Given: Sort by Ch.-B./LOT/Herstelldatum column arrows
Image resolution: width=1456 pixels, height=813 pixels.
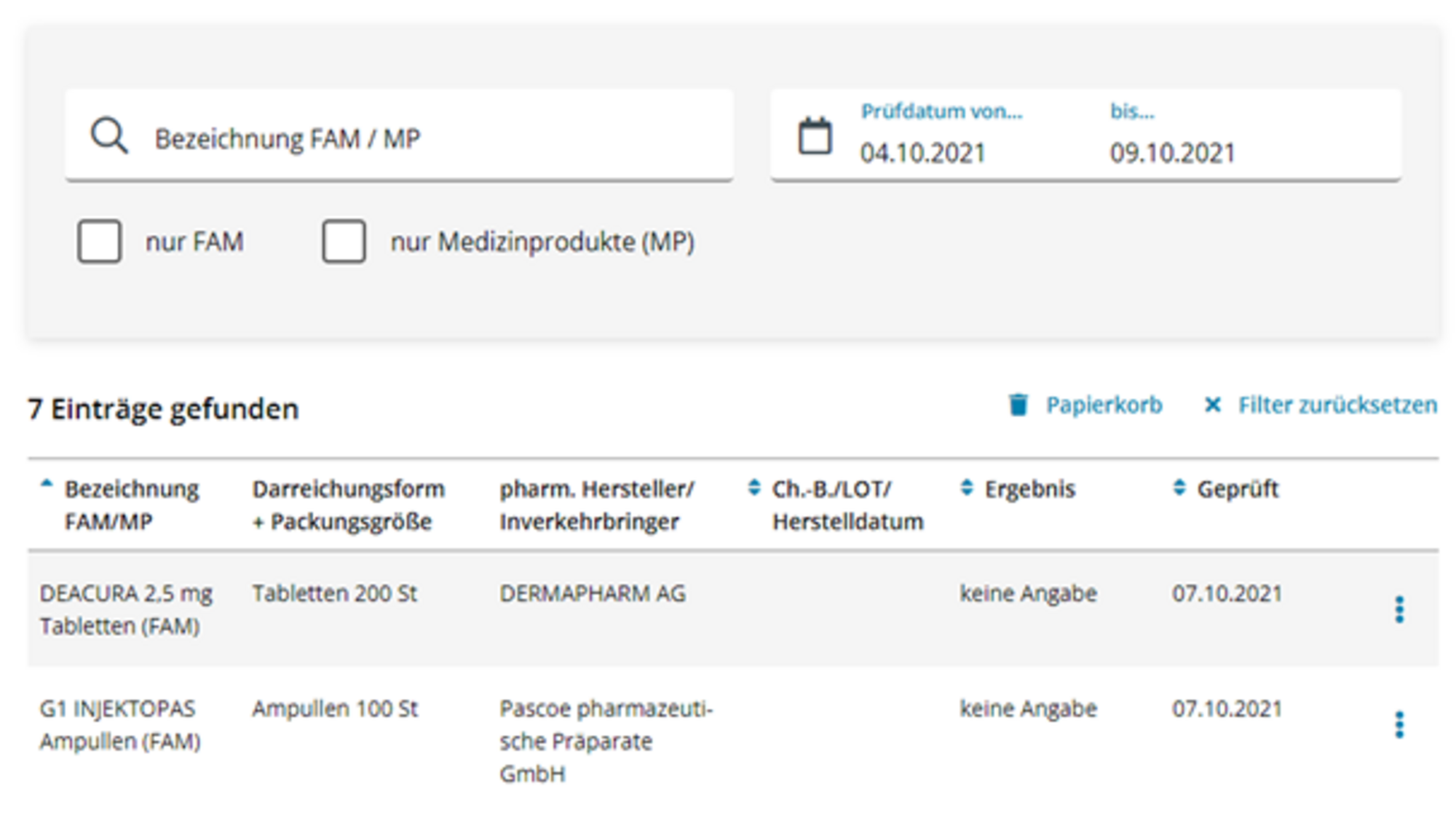Looking at the screenshot, I should 754,488.
